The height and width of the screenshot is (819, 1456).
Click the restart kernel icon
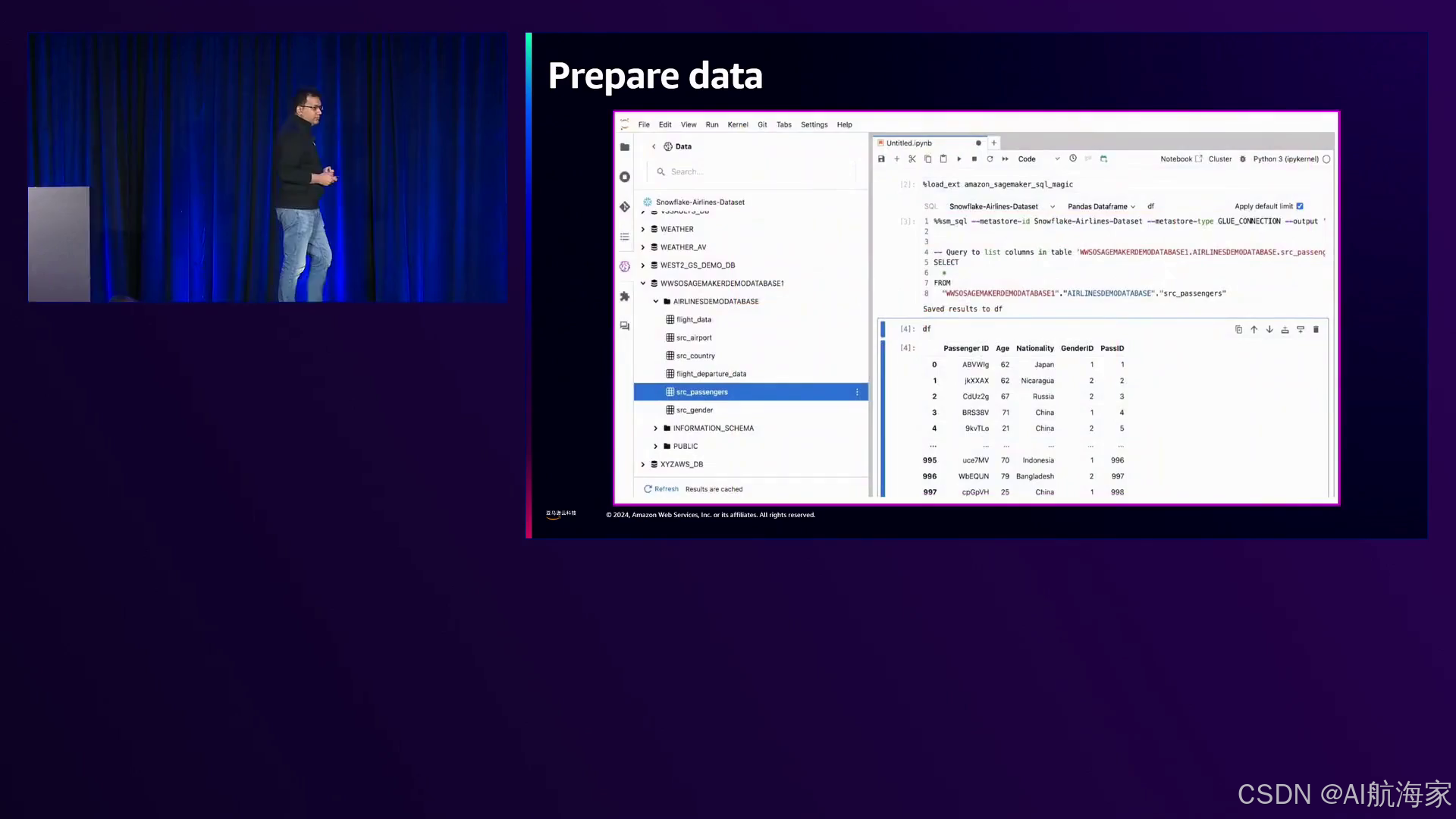click(990, 159)
